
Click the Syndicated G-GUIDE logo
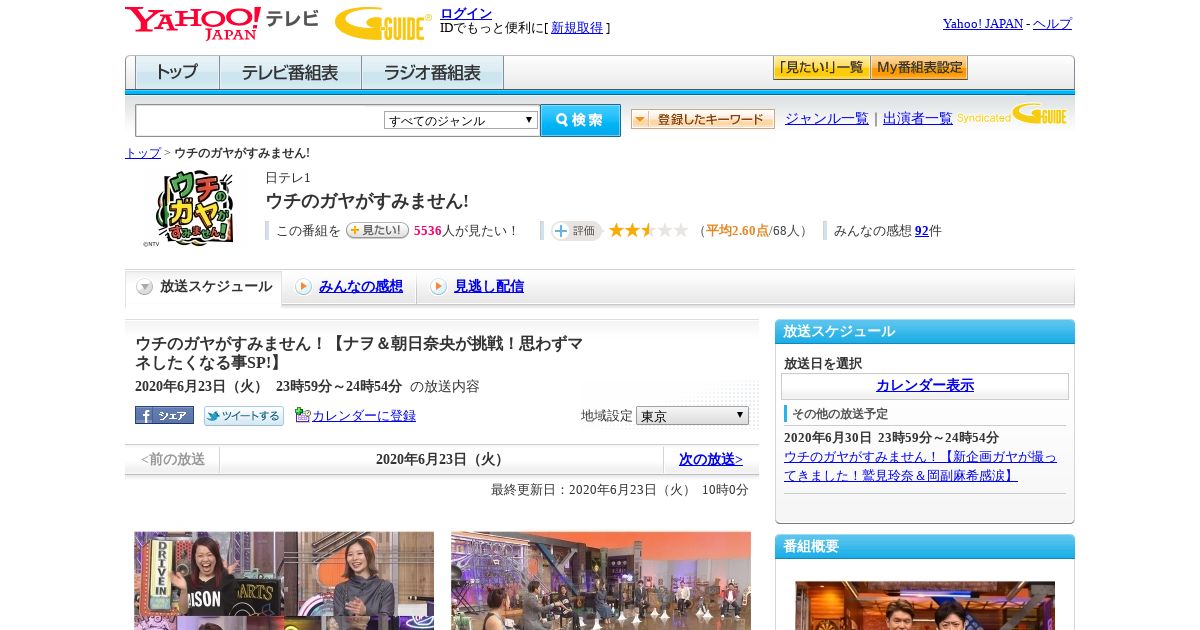1012,115
